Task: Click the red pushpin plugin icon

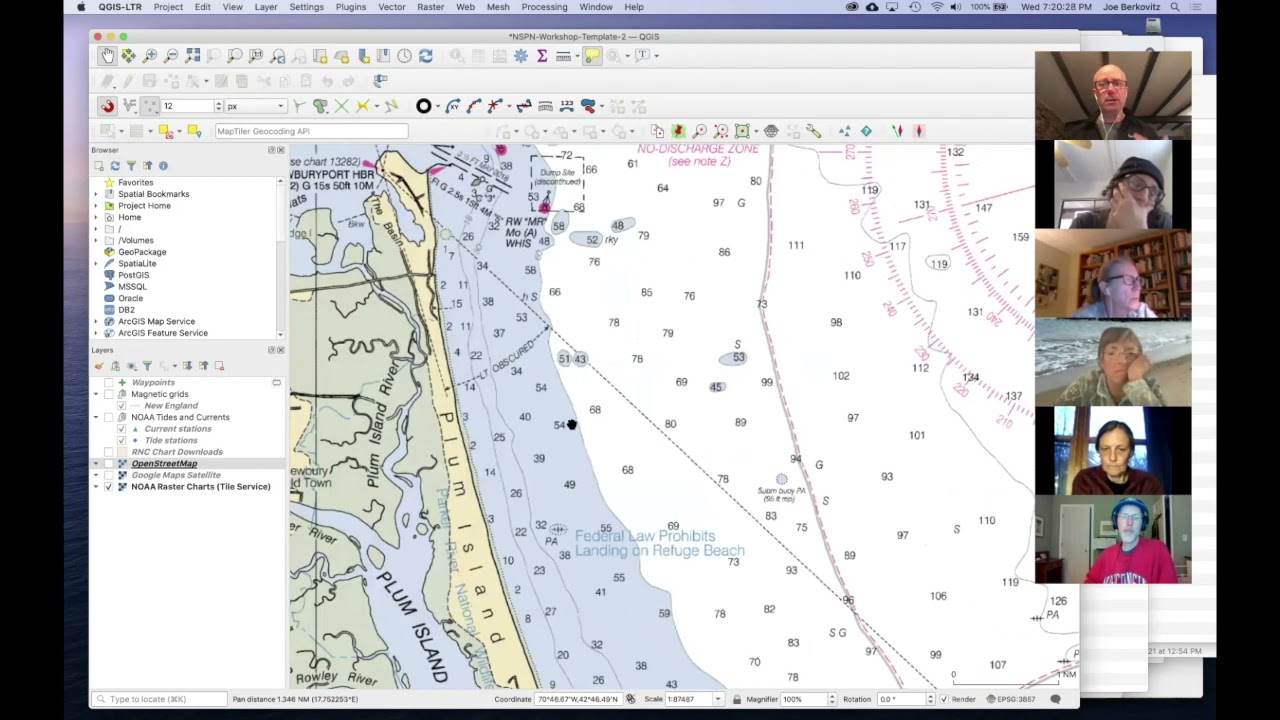Action: pos(678,131)
